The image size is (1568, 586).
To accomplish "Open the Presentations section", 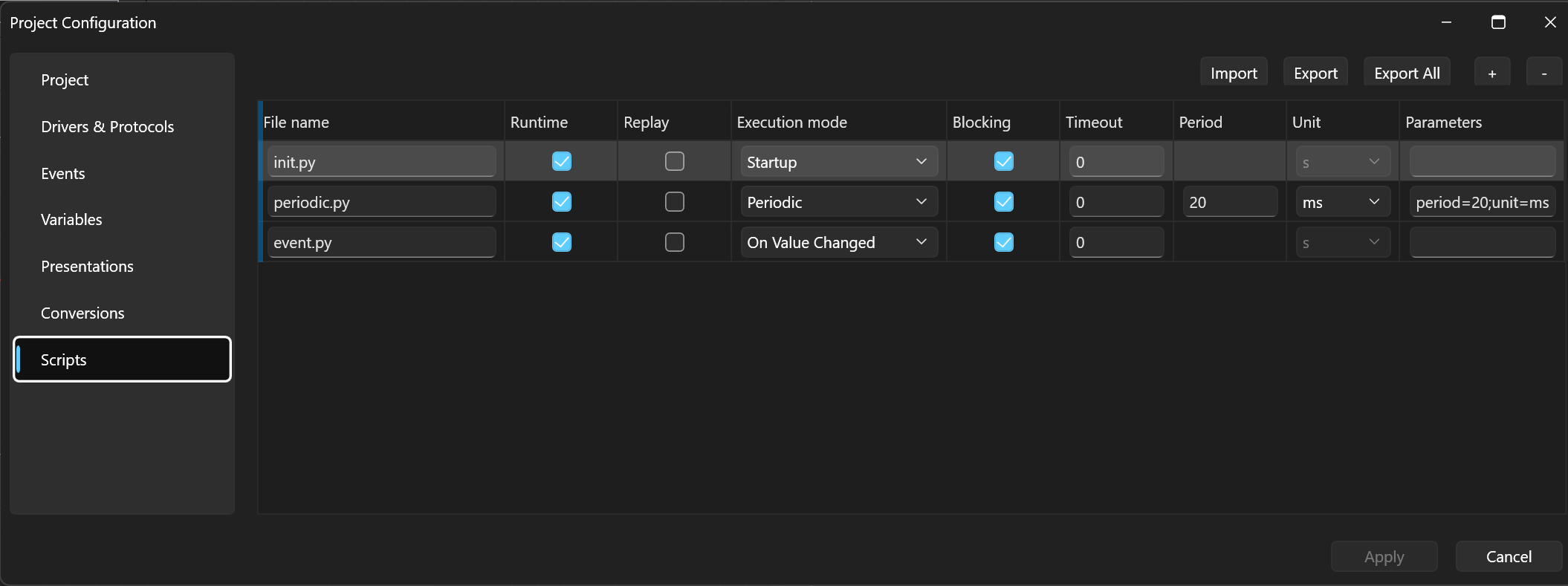I will point(123,267).
